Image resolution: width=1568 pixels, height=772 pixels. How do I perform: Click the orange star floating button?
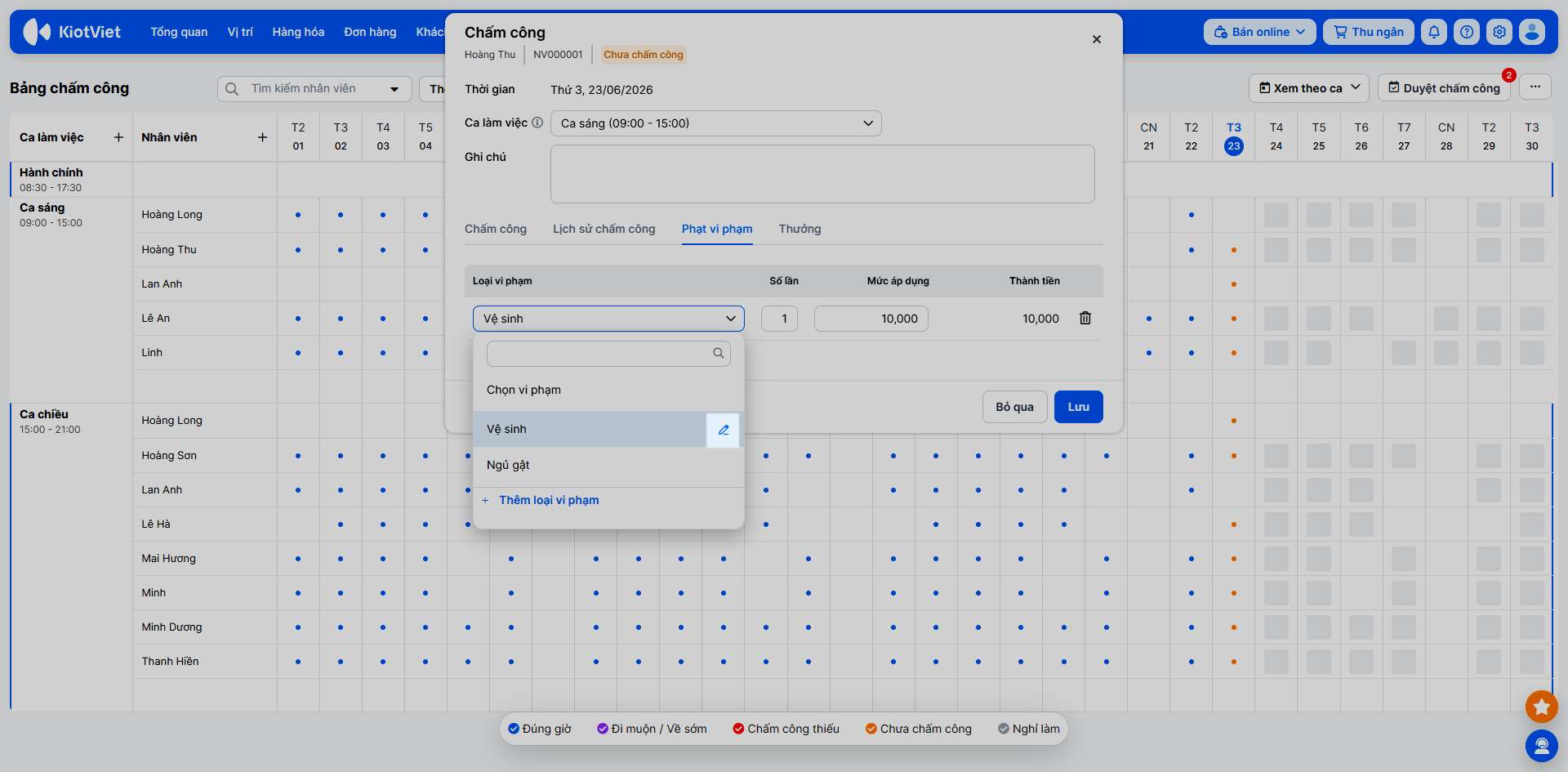tap(1542, 707)
